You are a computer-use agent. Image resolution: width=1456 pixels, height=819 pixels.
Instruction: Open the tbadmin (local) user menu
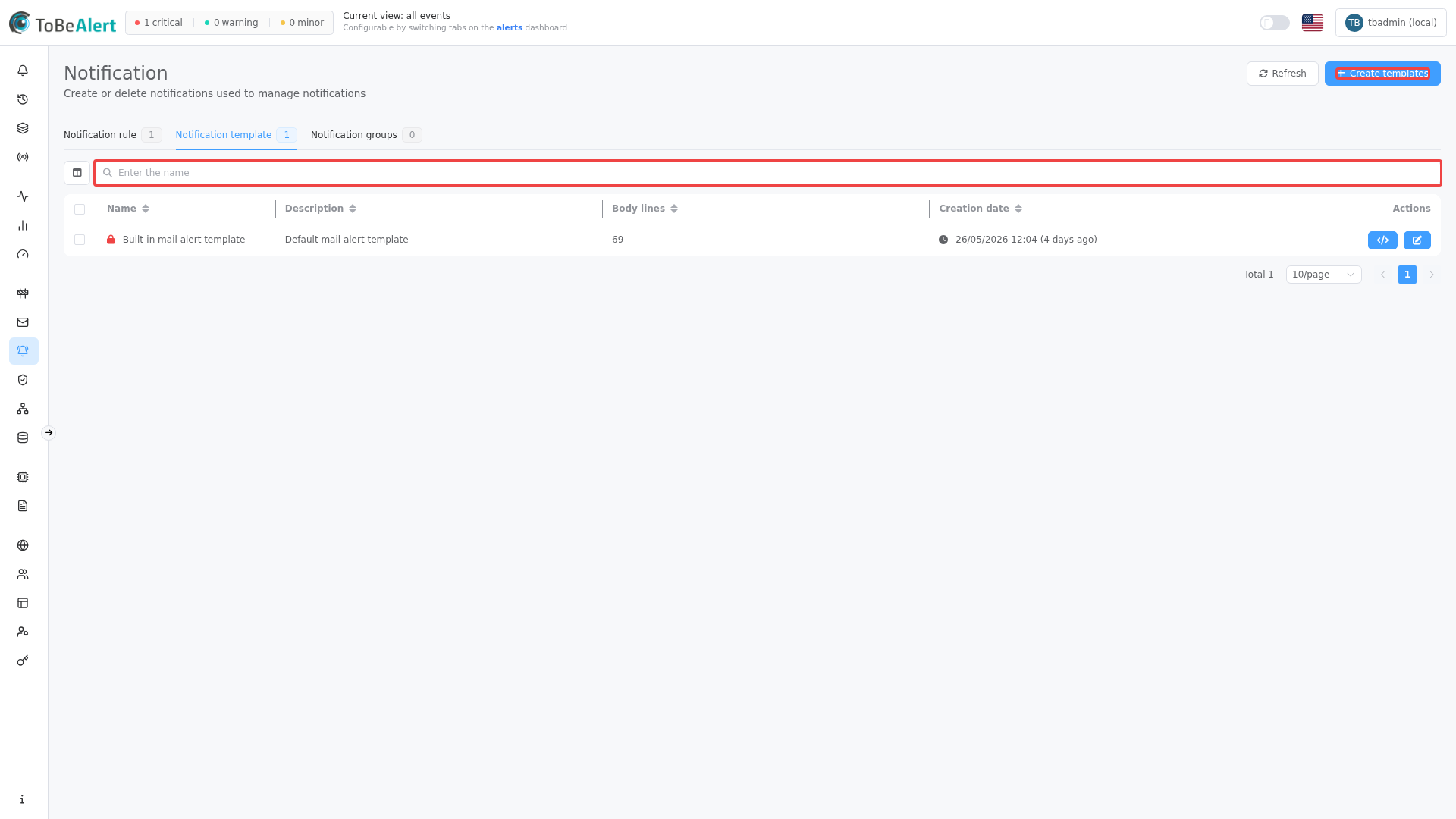(1391, 23)
